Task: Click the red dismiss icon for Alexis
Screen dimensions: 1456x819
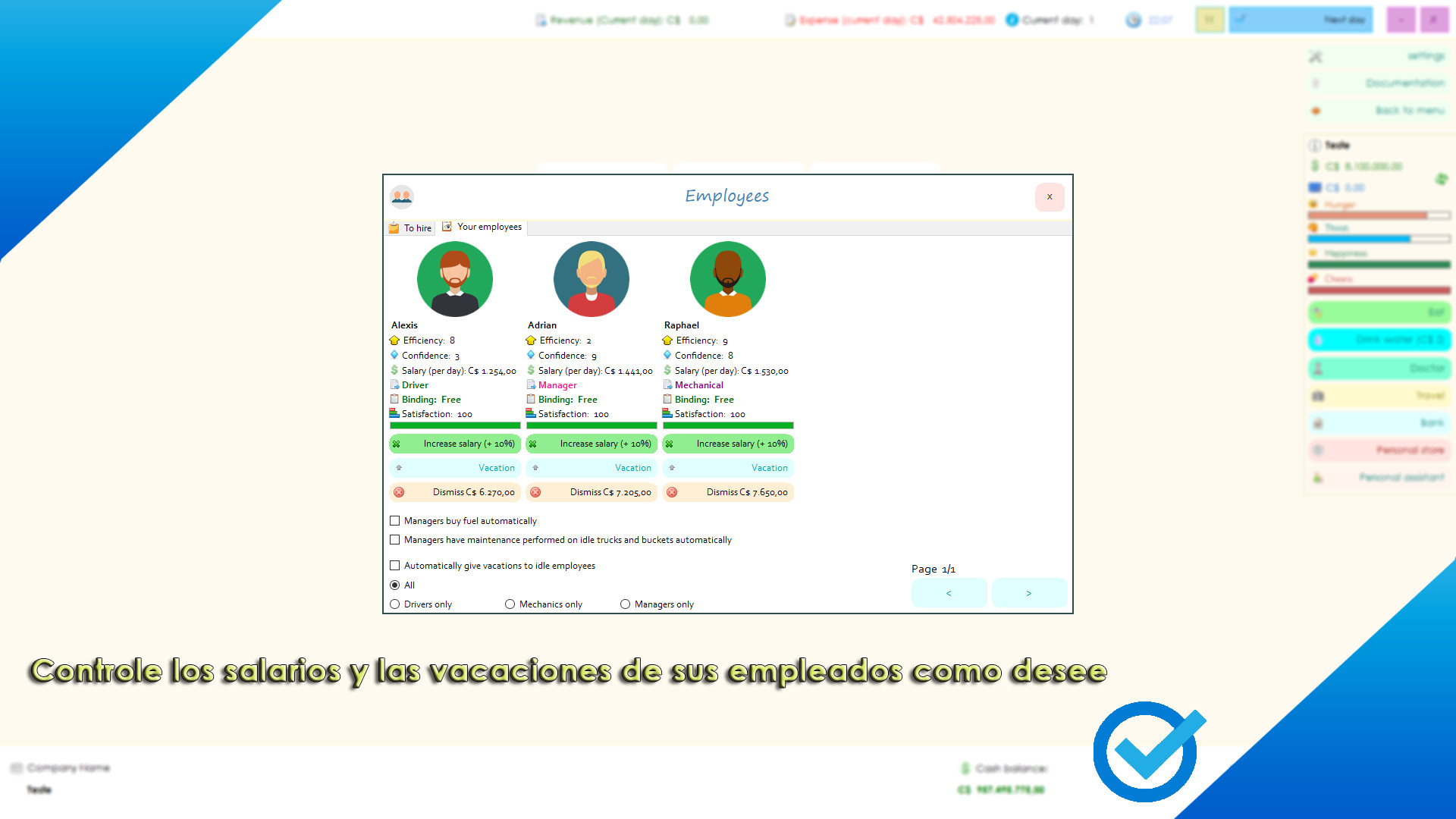Action: [399, 492]
